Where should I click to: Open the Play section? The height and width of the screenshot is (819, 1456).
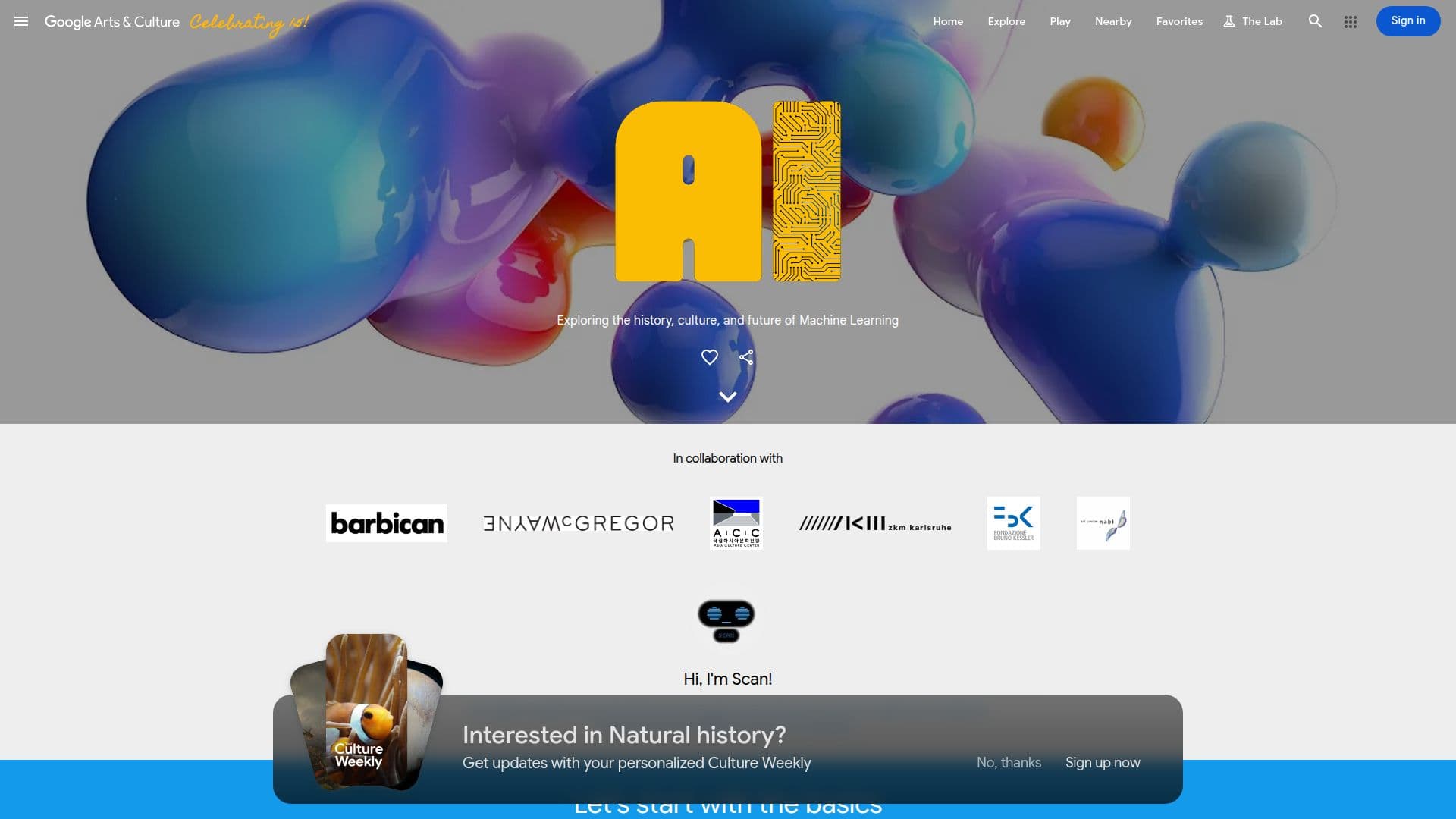[1060, 21]
